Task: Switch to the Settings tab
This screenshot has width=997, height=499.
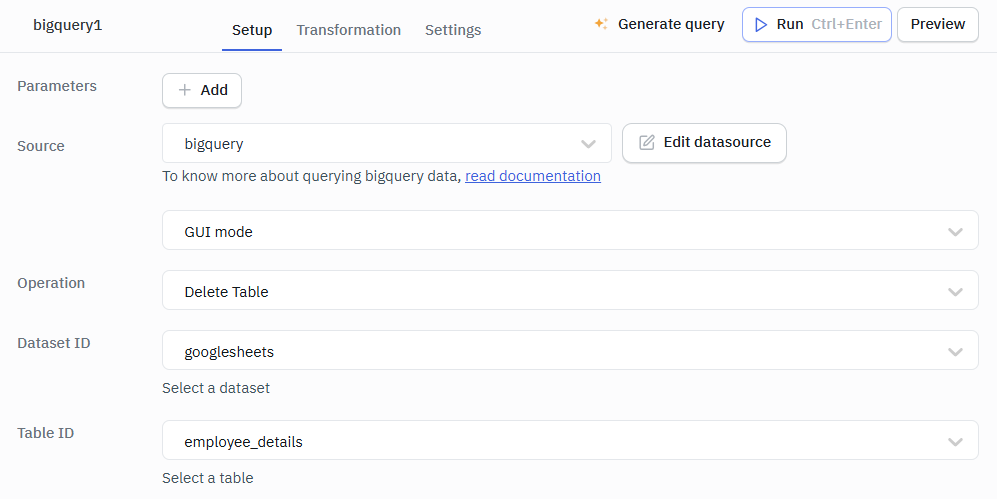Action: click(x=453, y=30)
